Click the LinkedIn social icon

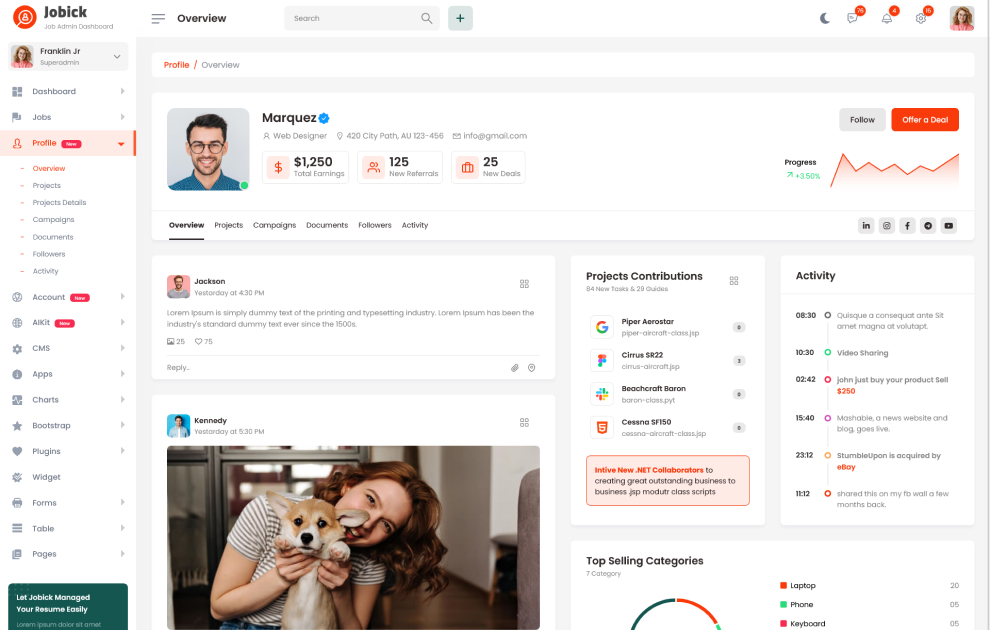coord(866,226)
